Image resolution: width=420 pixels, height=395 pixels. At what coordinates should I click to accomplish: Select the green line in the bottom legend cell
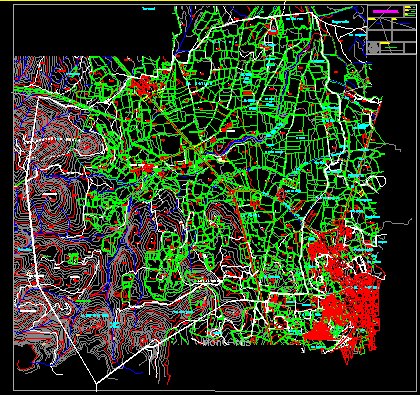tap(391, 48)
